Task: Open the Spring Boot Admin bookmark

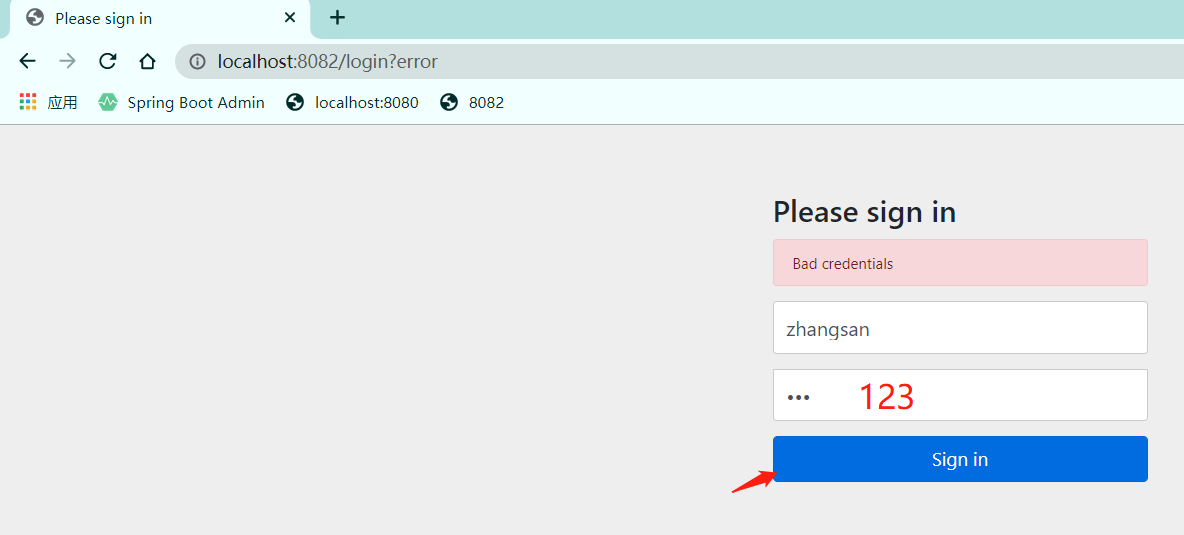Action: tap(181, 103)
